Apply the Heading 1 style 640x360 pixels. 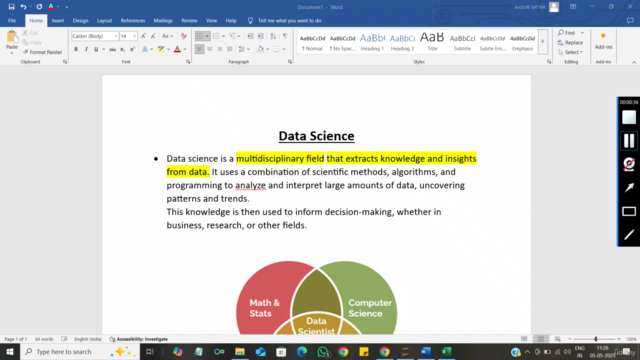[x=372, y=42]
